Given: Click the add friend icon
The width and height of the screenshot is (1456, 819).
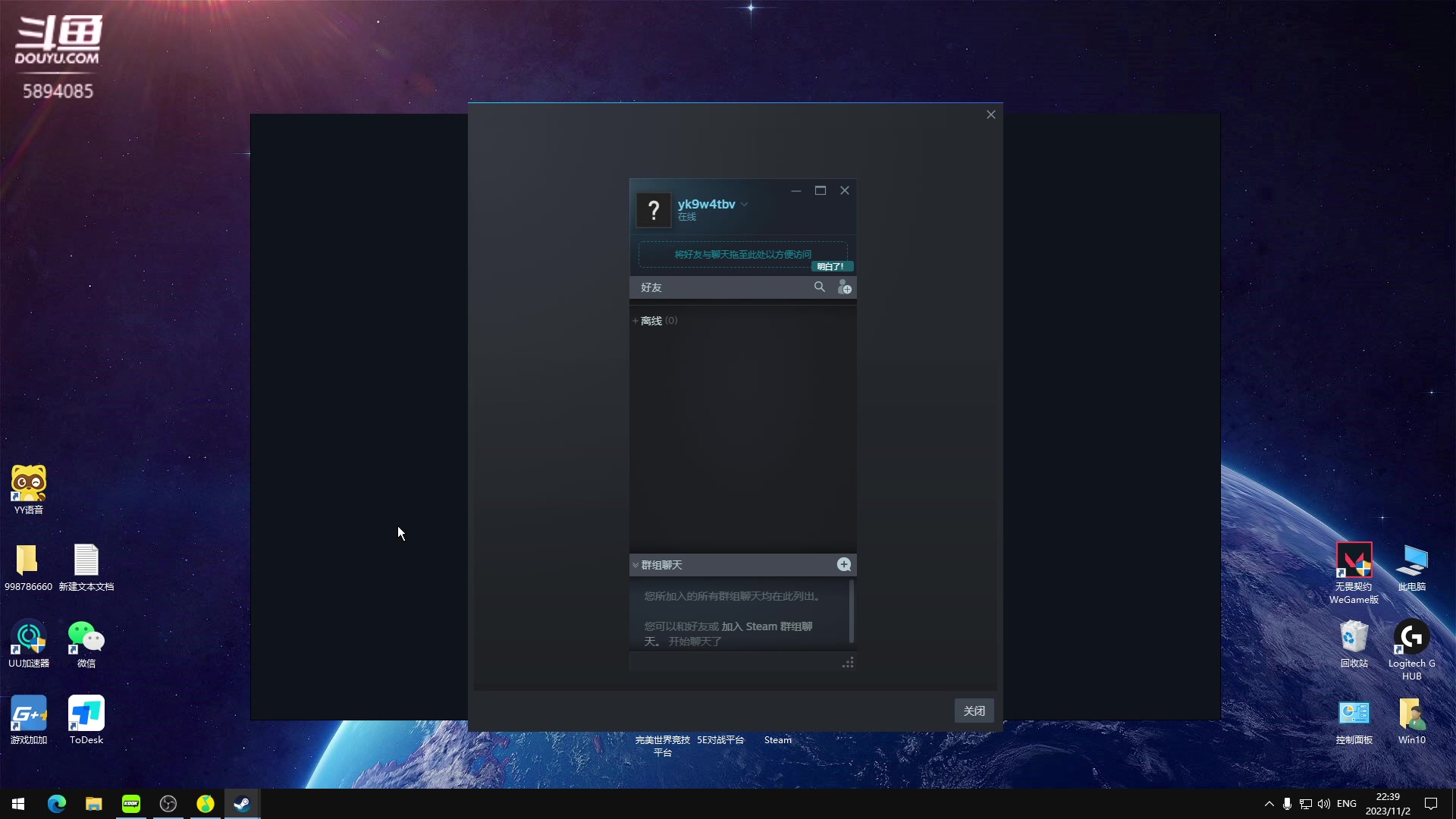Looking at the screenshot, I should tap(844, 287).
